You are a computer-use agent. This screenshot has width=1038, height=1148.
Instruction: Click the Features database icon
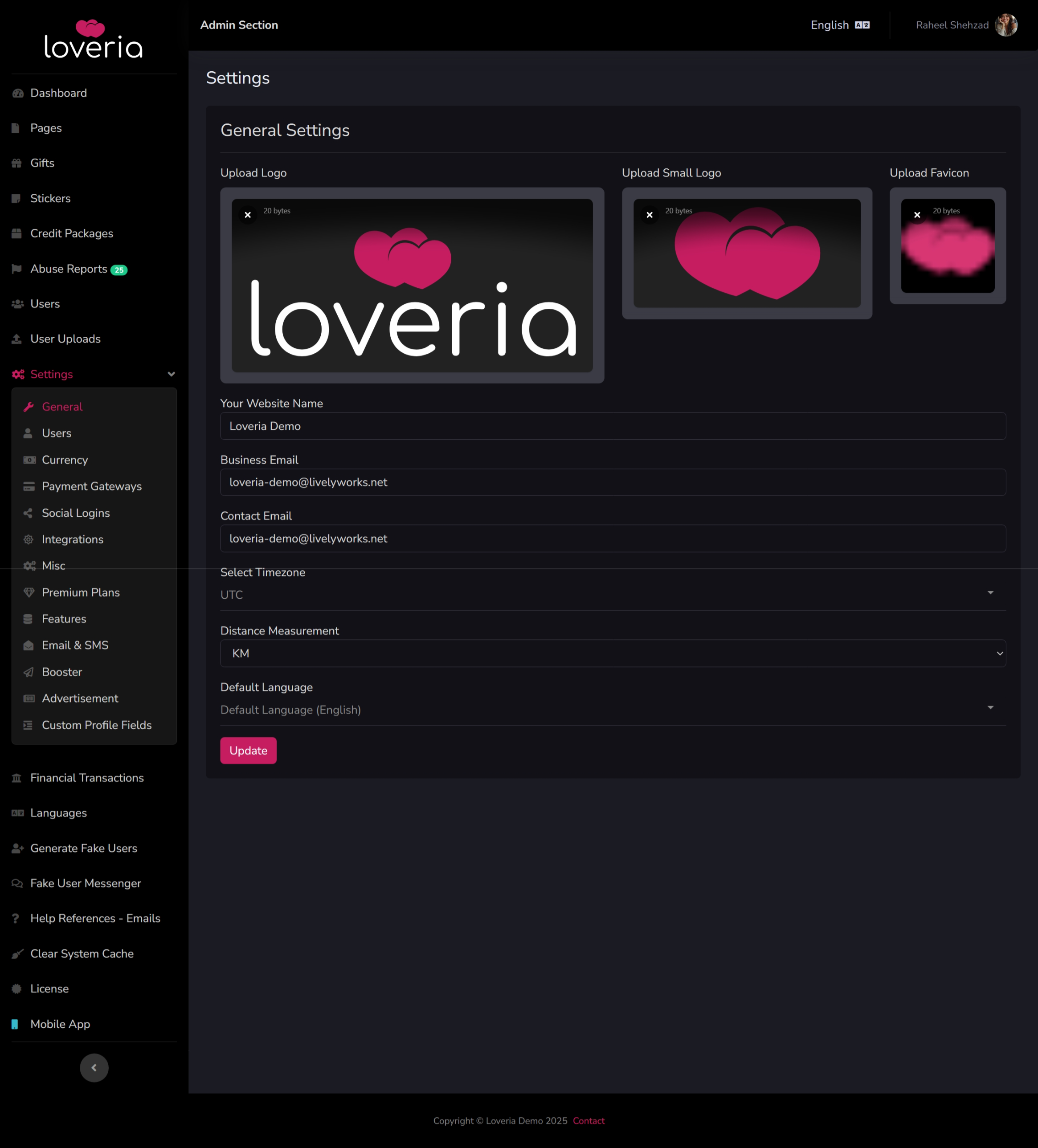click(28, 619)
